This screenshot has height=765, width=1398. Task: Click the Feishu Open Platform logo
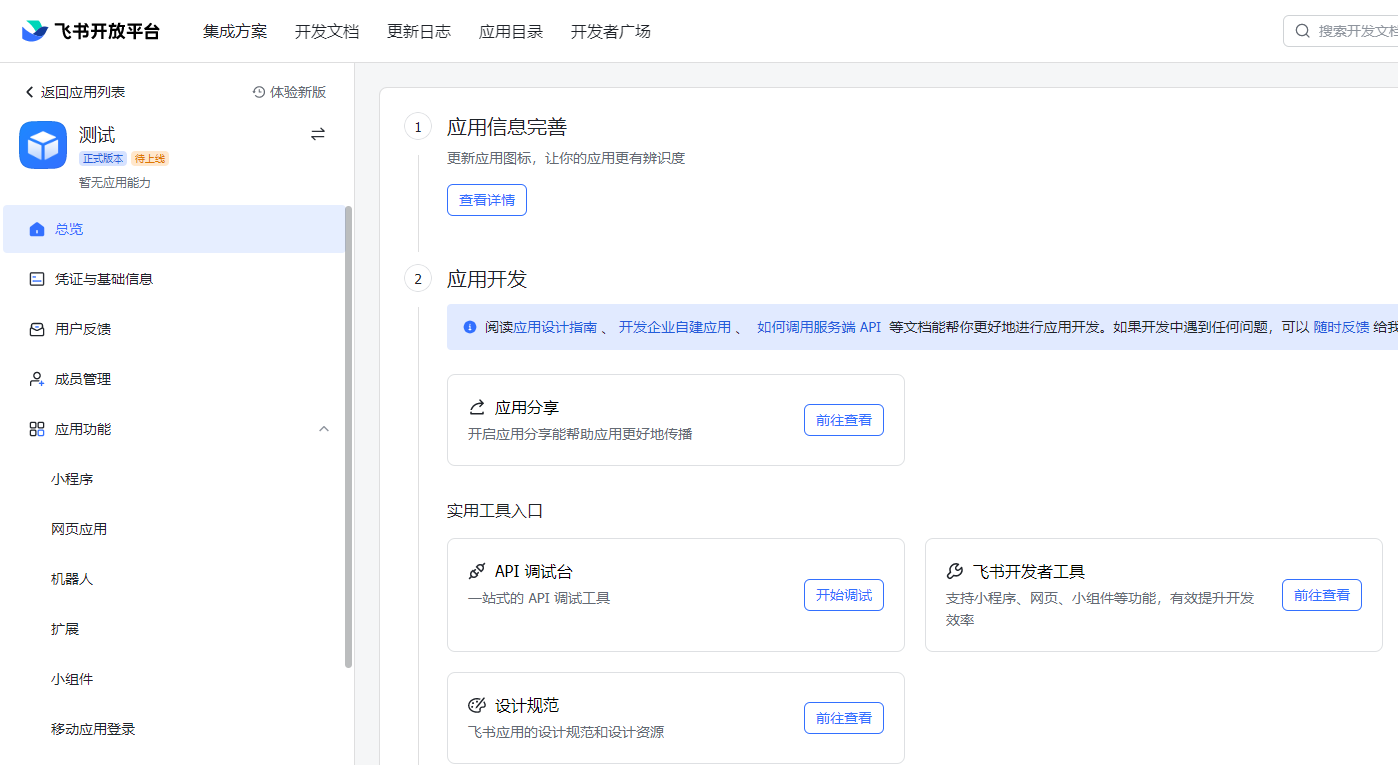click(90, 31)
